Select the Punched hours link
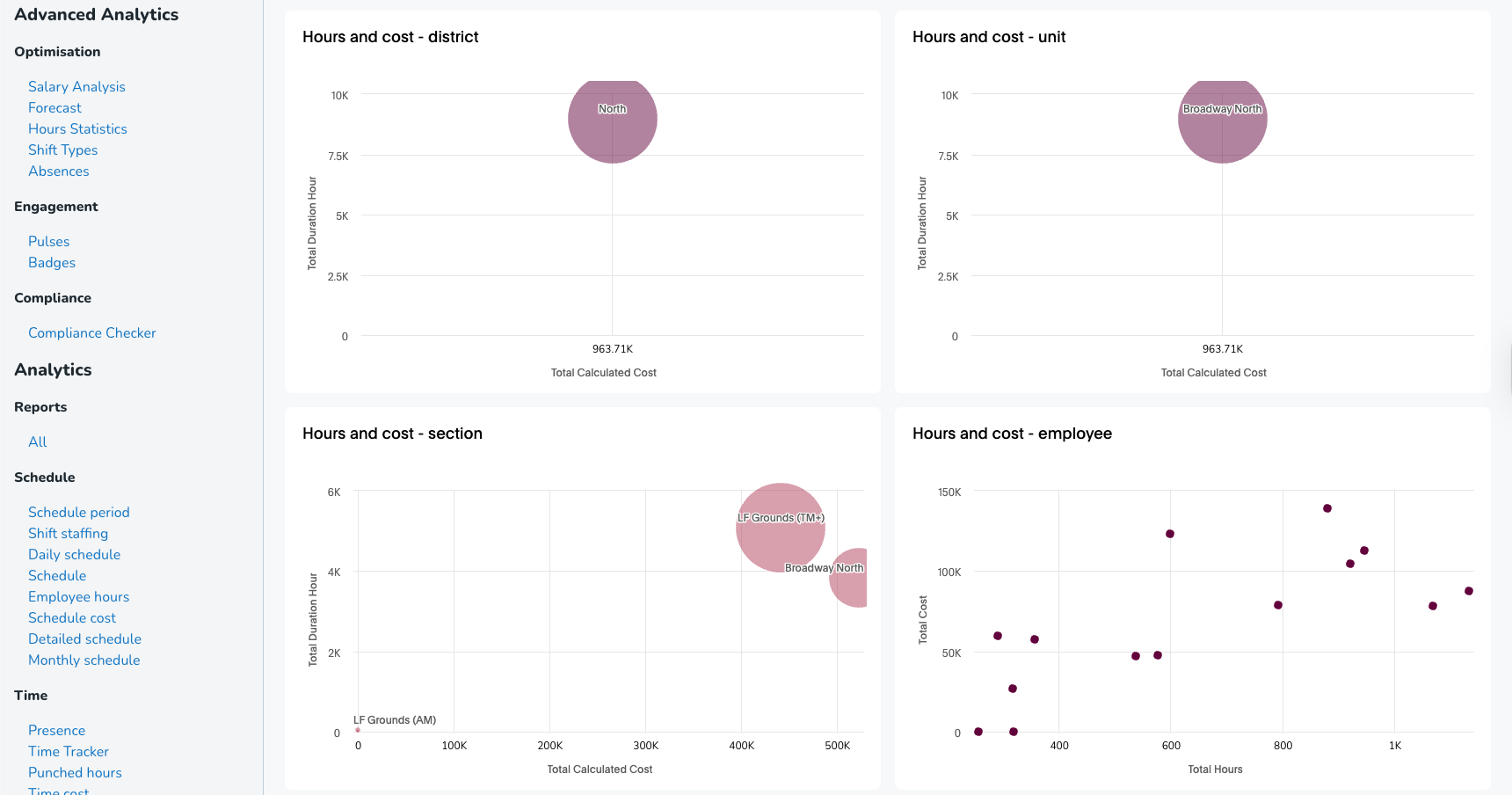Screen dimensions: 1512x795 point(75,772)
